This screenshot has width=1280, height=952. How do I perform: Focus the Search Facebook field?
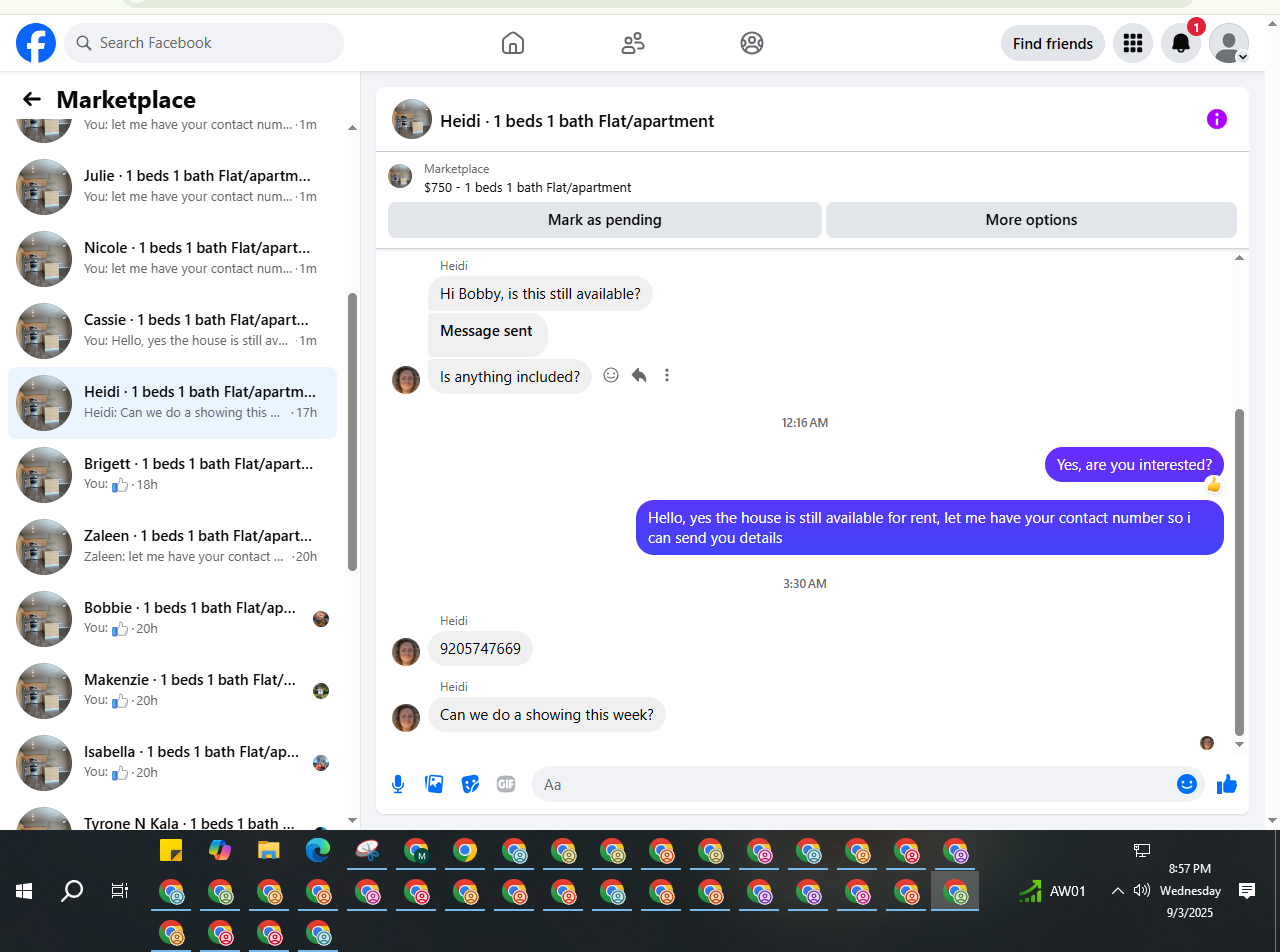[x=204, y=43]
